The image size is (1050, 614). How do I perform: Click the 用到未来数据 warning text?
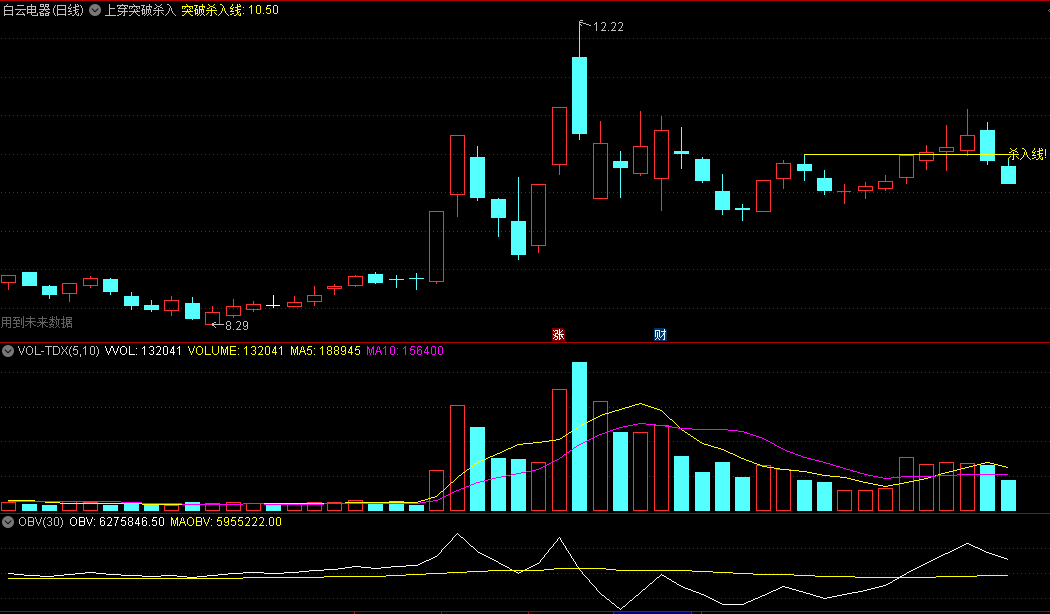37,322
